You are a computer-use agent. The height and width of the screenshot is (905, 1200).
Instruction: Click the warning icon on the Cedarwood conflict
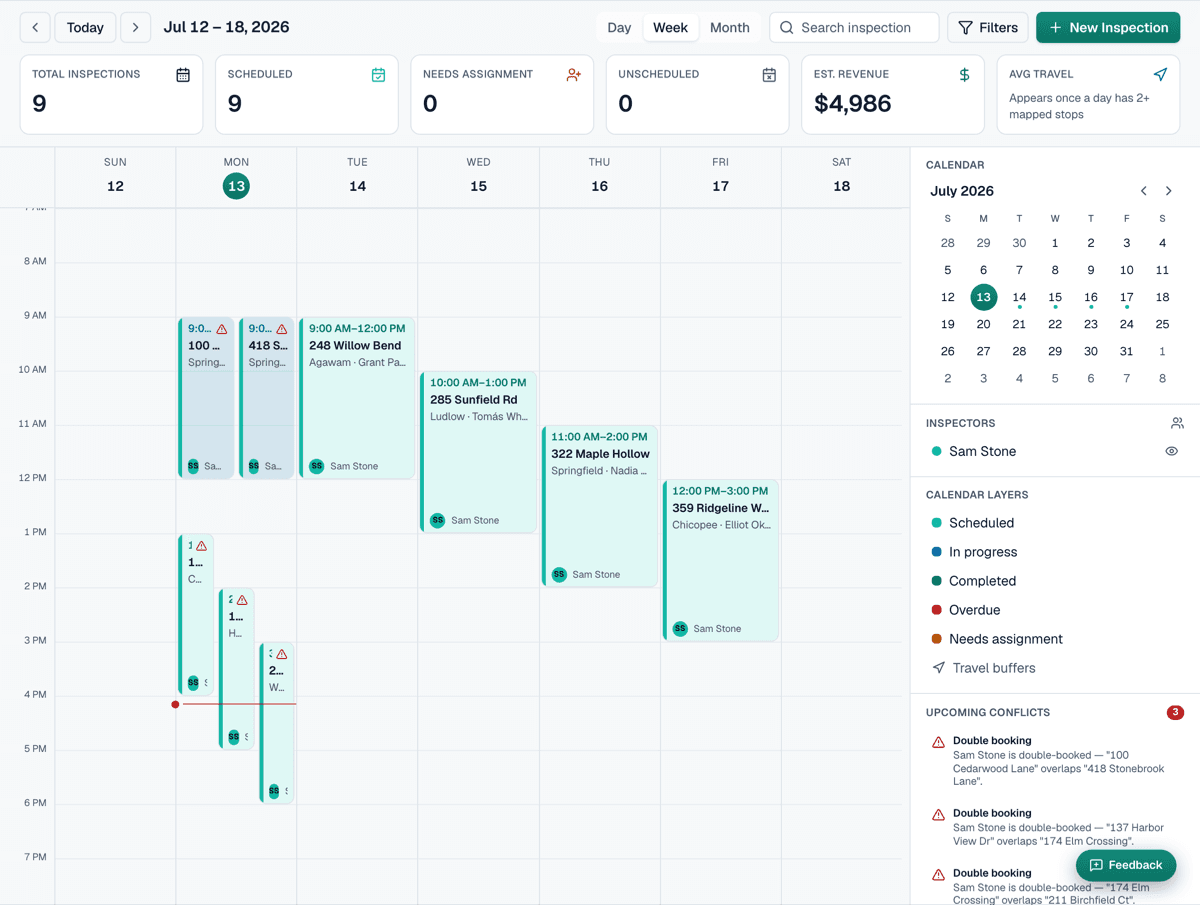[938, 743]
